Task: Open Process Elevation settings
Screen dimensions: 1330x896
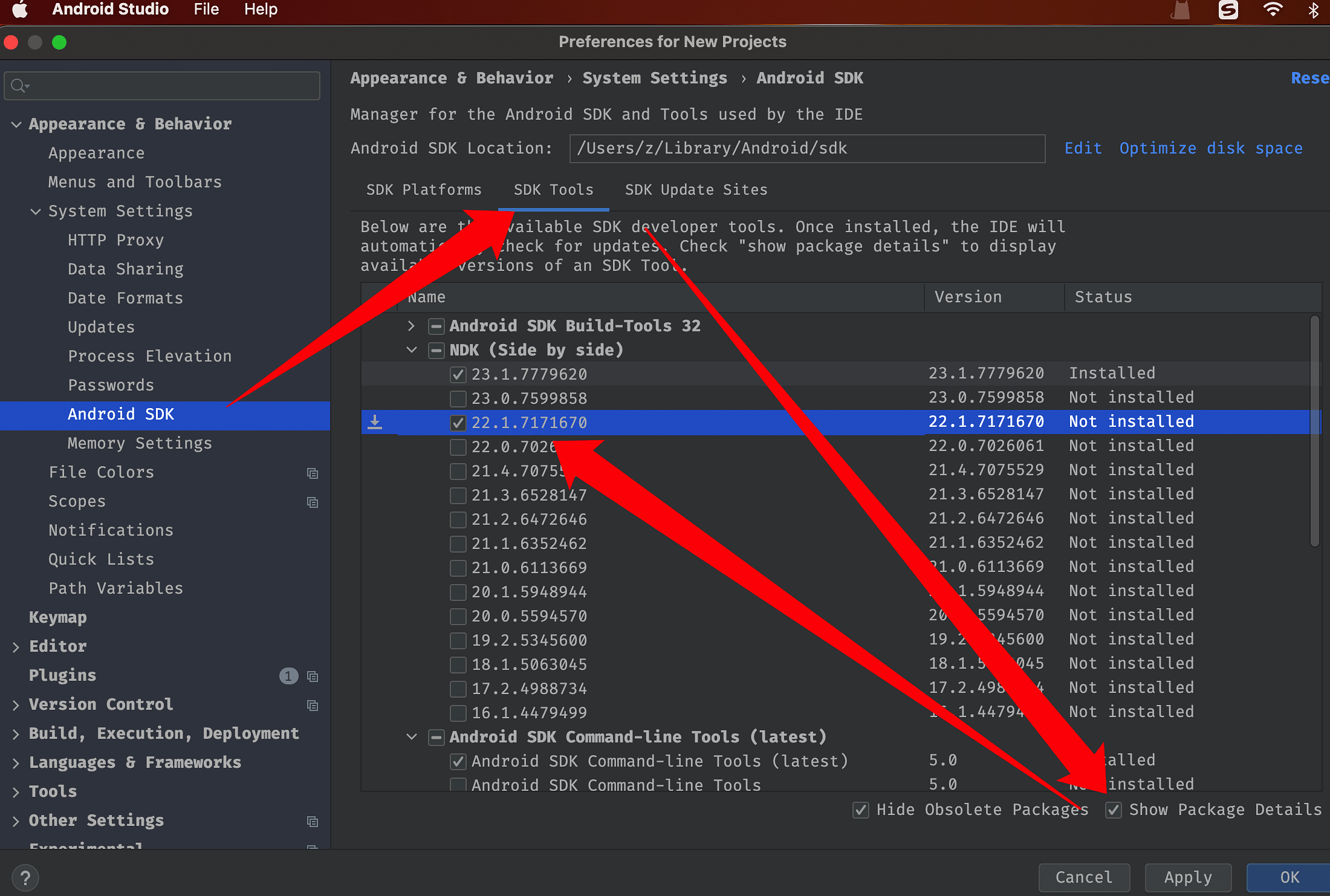Action: coord(149,357)
